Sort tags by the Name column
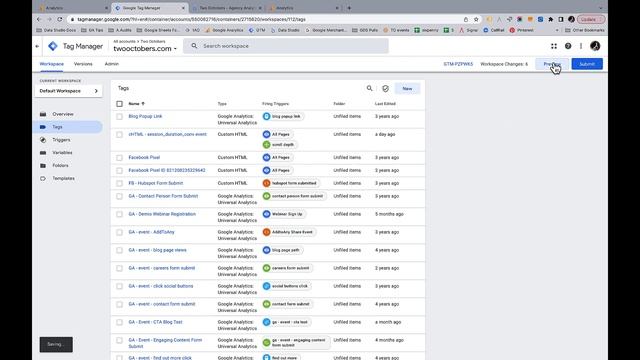640x360 pixels. coord(136,104)
